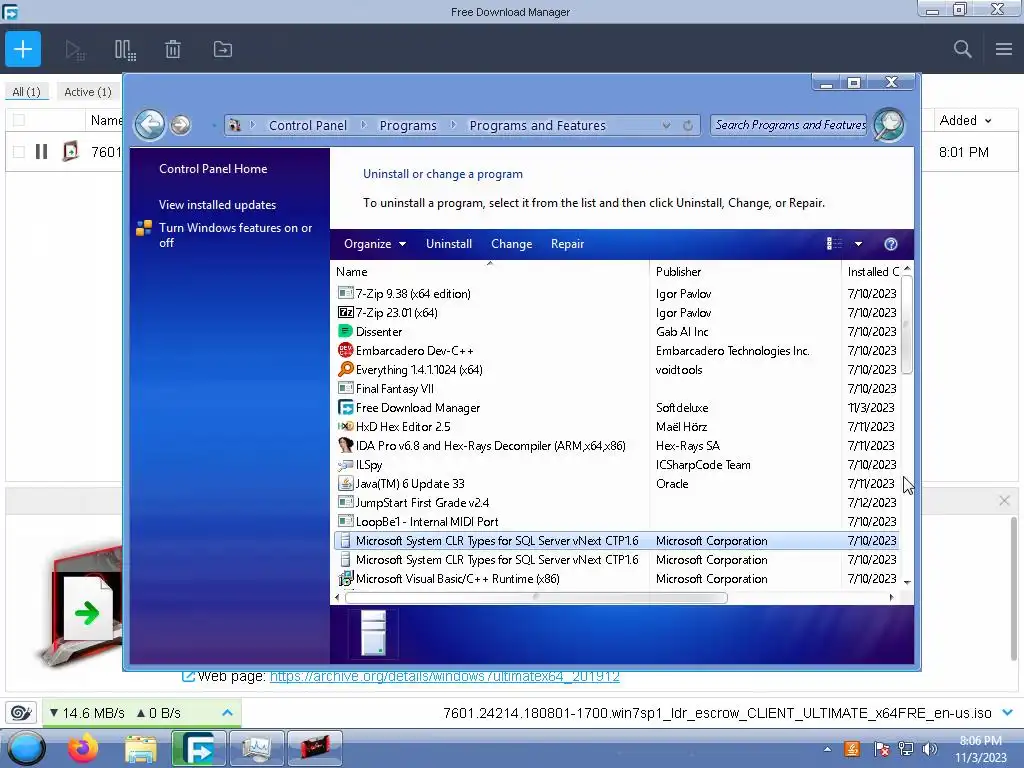
Task: Open Programs and Features help icon
Action: (891, 244)
